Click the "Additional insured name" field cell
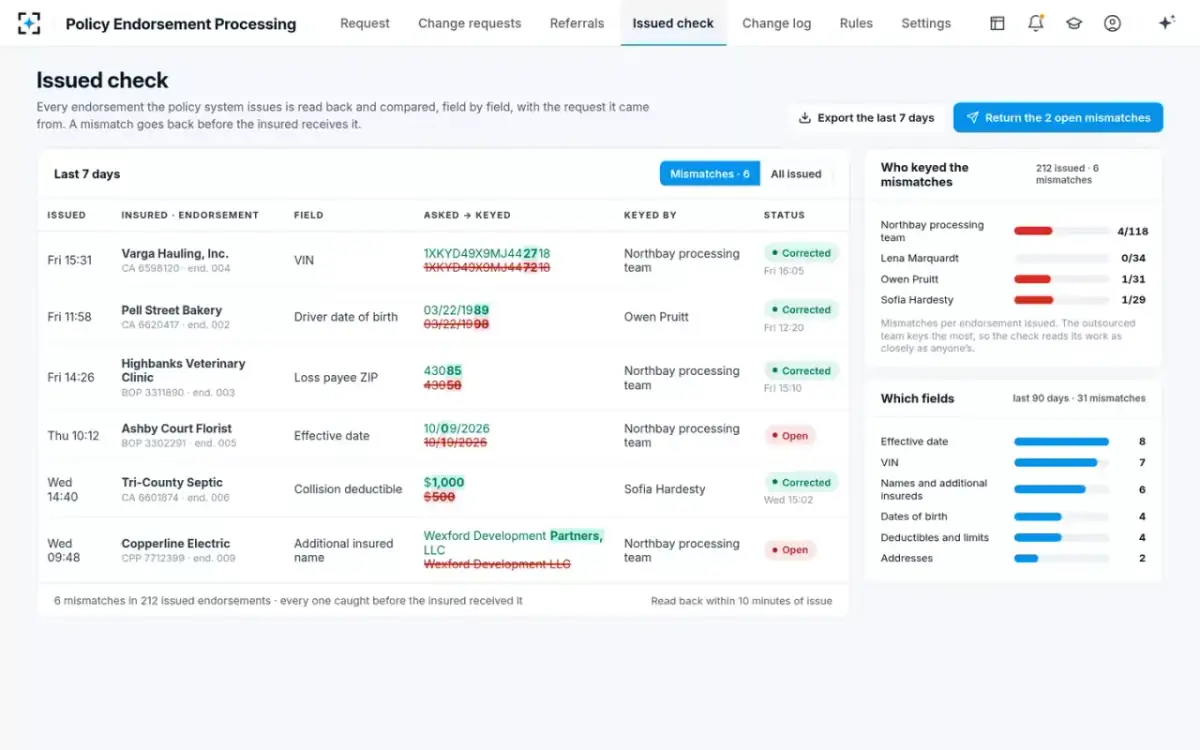This screenshot has width=1200, height=750. [344, 551]
